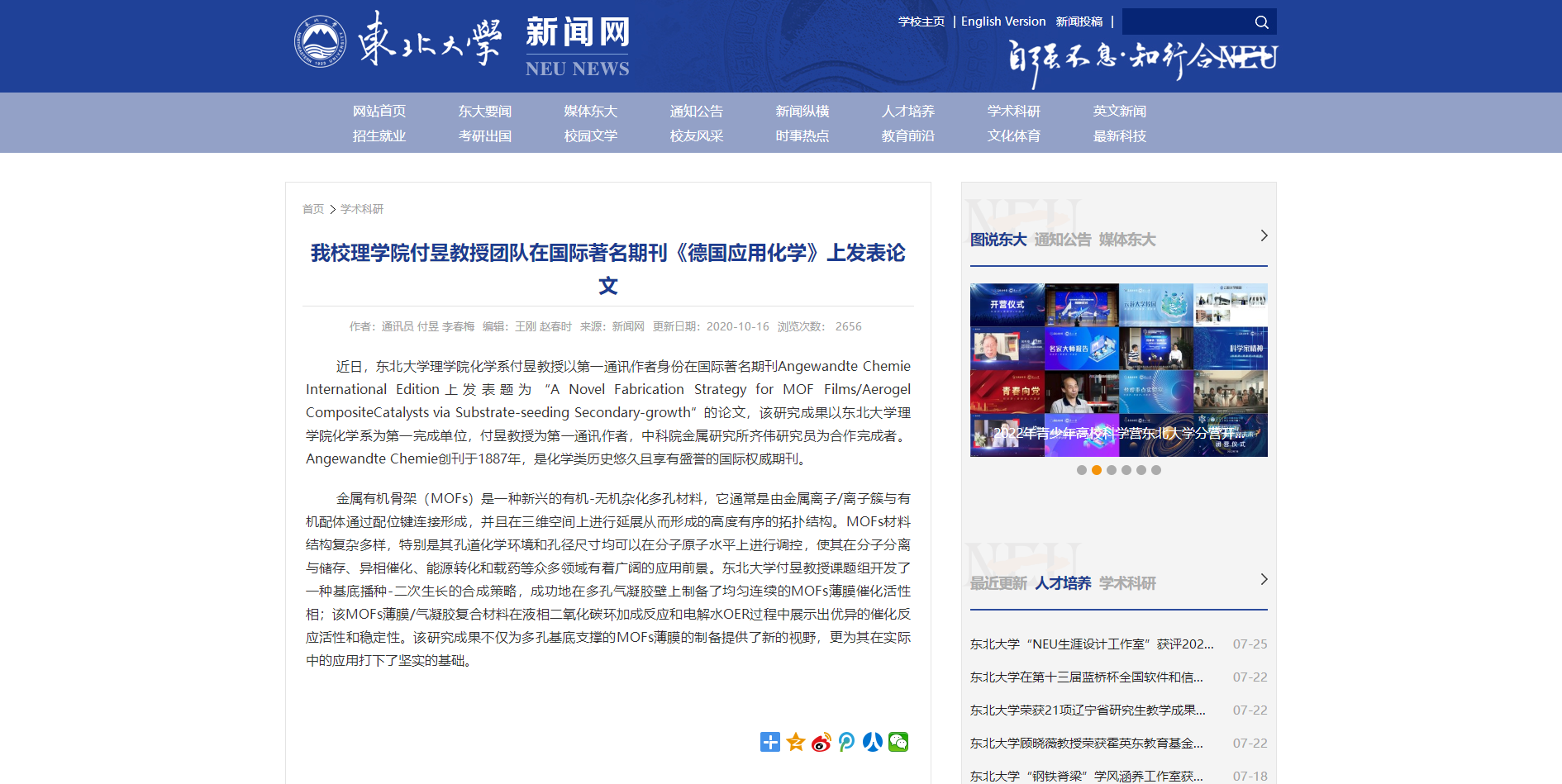Share to Renren icon

(872, 742)
